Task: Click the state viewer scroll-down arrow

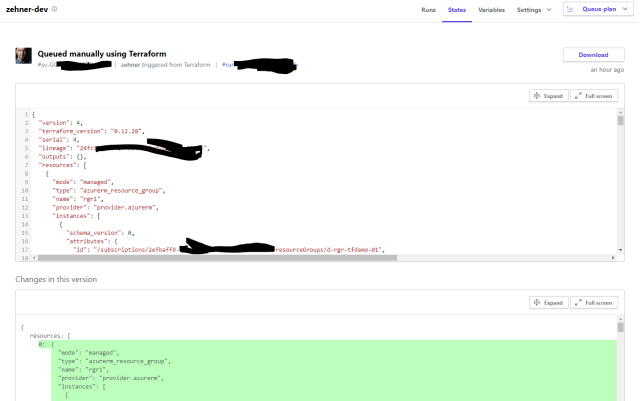Action: coord(621,249)
